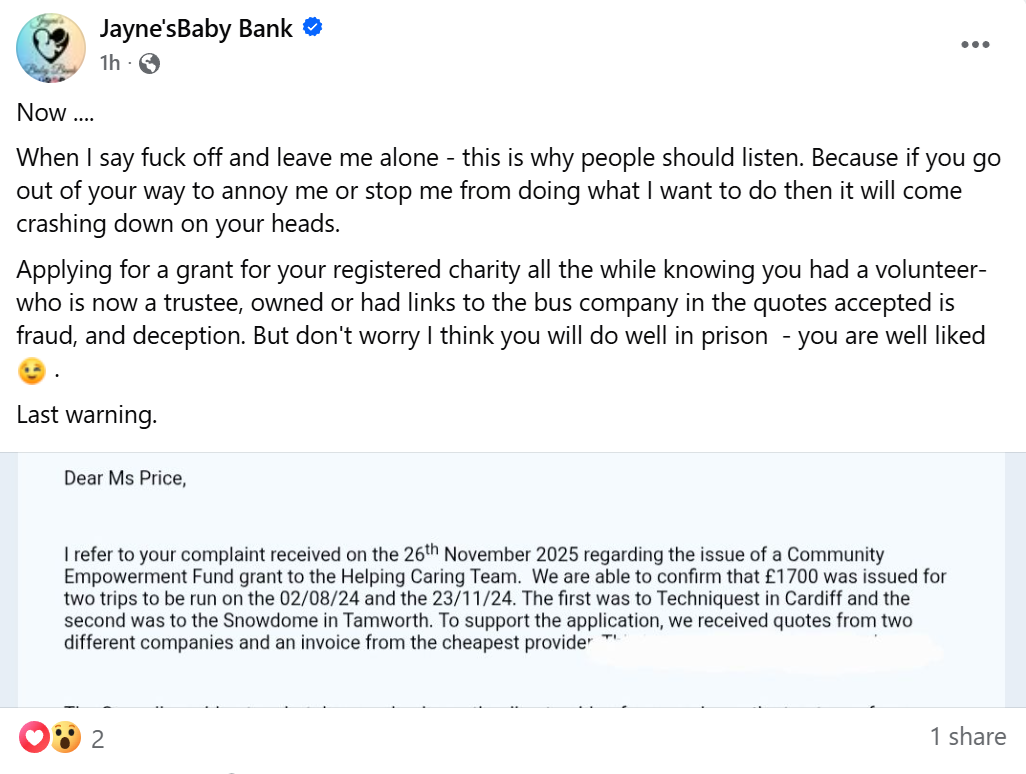Click the paragraph starting 'When I say'
The width and height of the screenshot is (1026, 774).
500,190
